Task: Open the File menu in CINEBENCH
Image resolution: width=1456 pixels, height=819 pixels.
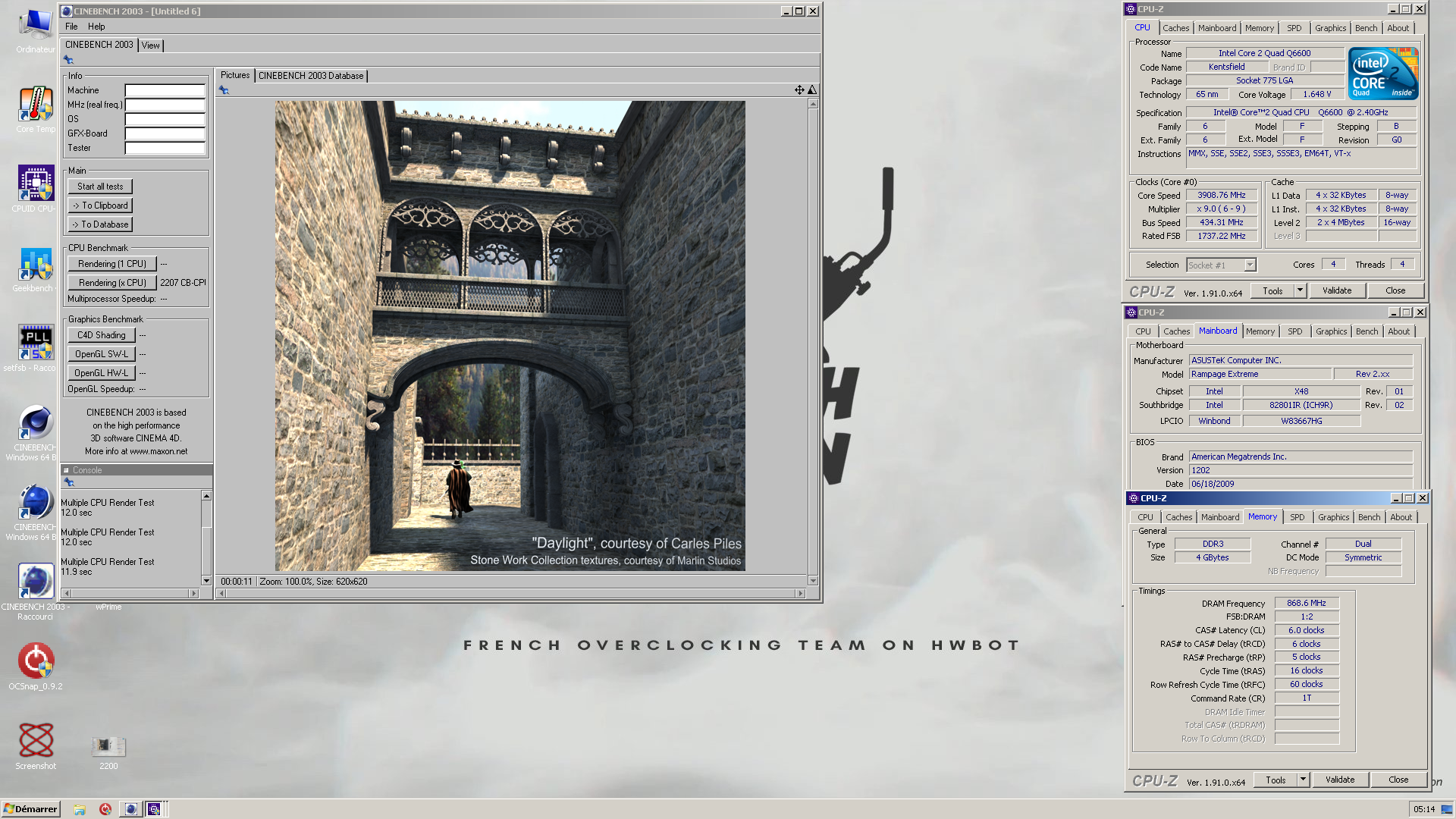Action: coord(71,27)
